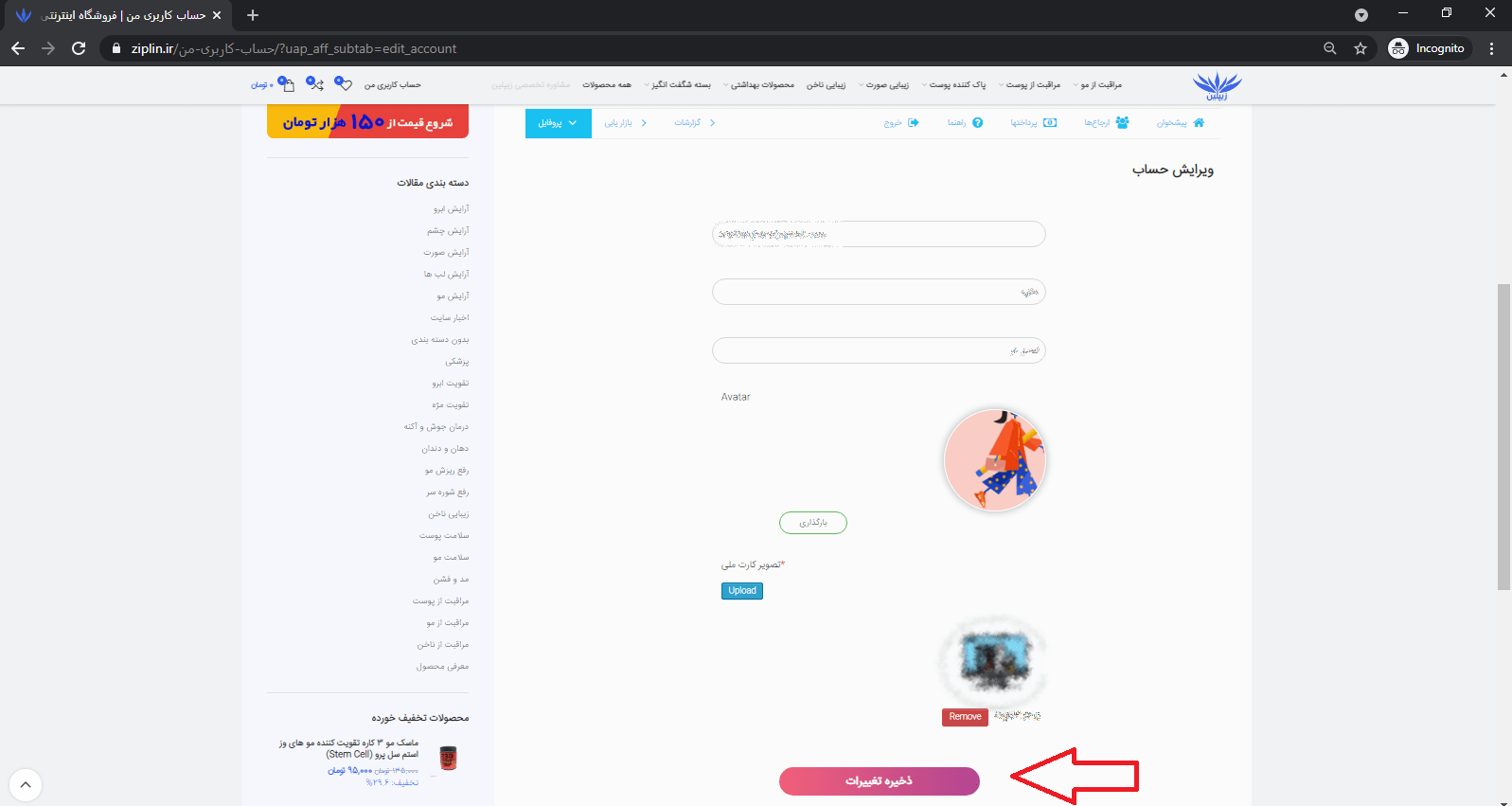The height and width of the screenshot is (806, 1512).
Task: Click the Incognito profile icon
Action: 1398,48
